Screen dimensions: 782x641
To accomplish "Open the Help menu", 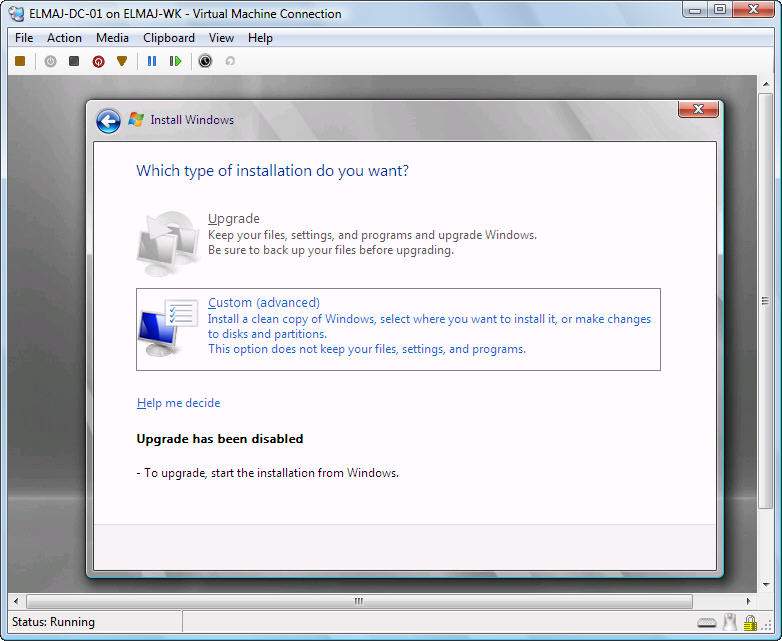I will coord(260,38).
